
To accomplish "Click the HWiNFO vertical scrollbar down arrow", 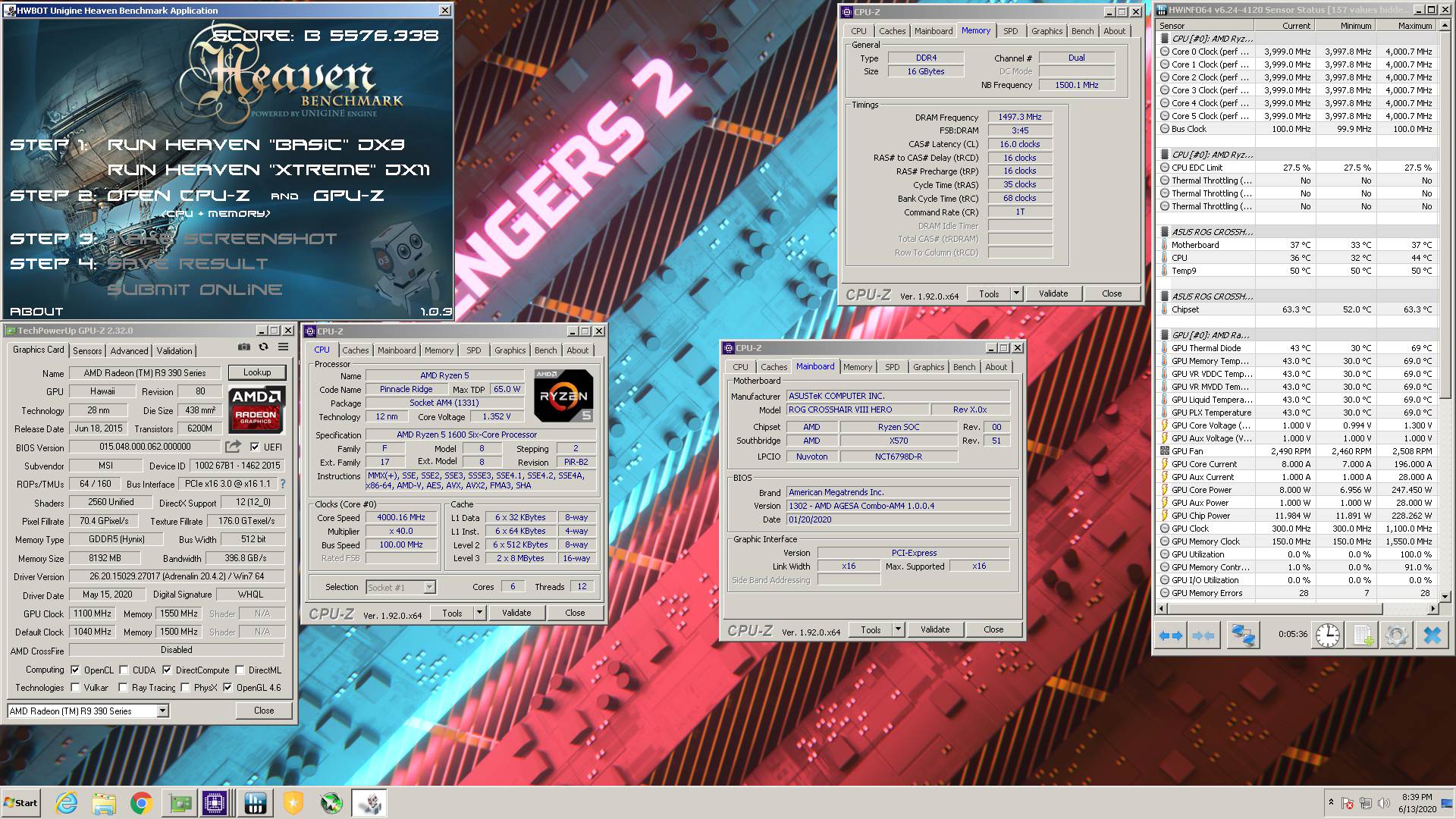I will pos(1445,597).
